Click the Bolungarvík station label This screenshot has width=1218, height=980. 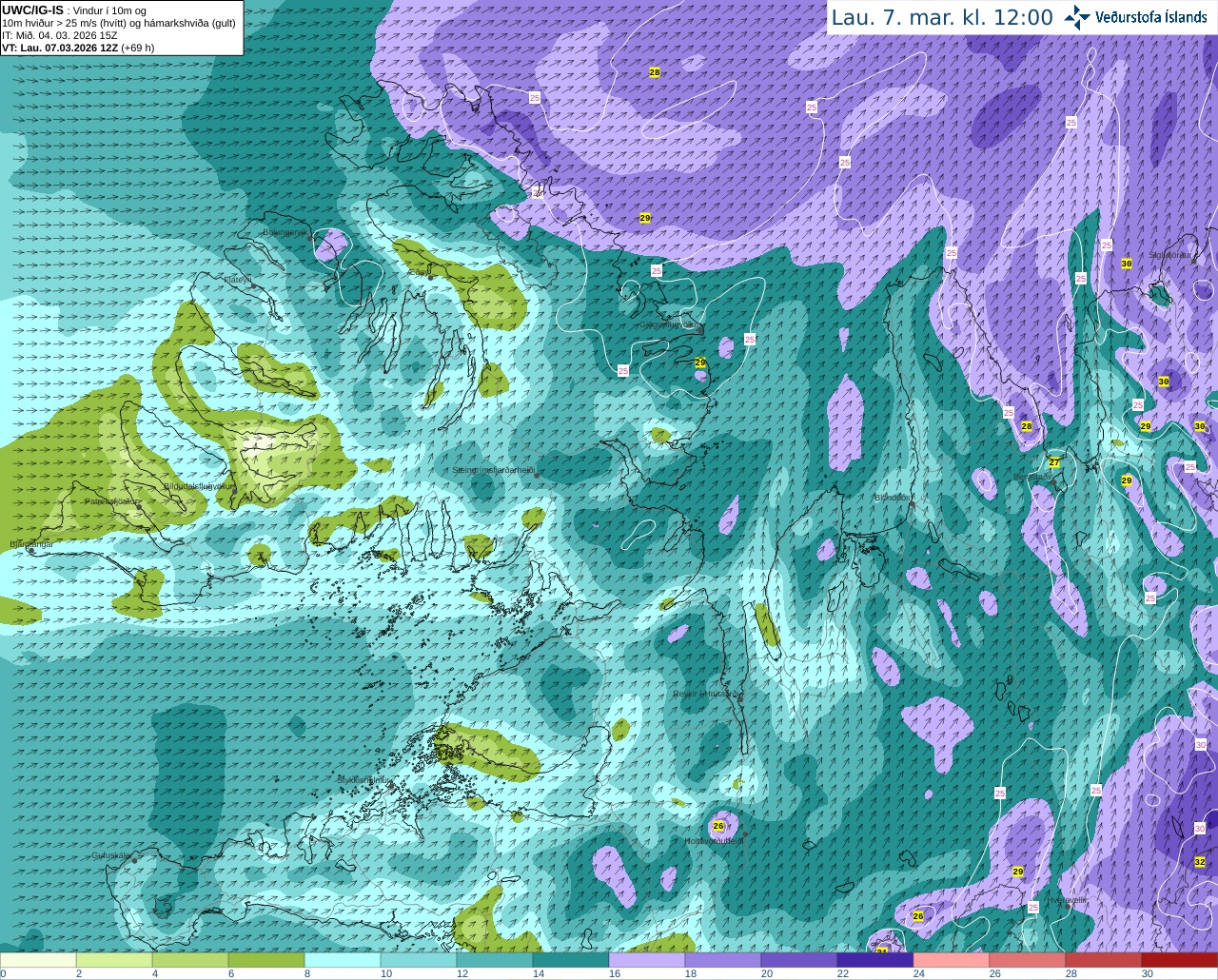pos(285,231)
